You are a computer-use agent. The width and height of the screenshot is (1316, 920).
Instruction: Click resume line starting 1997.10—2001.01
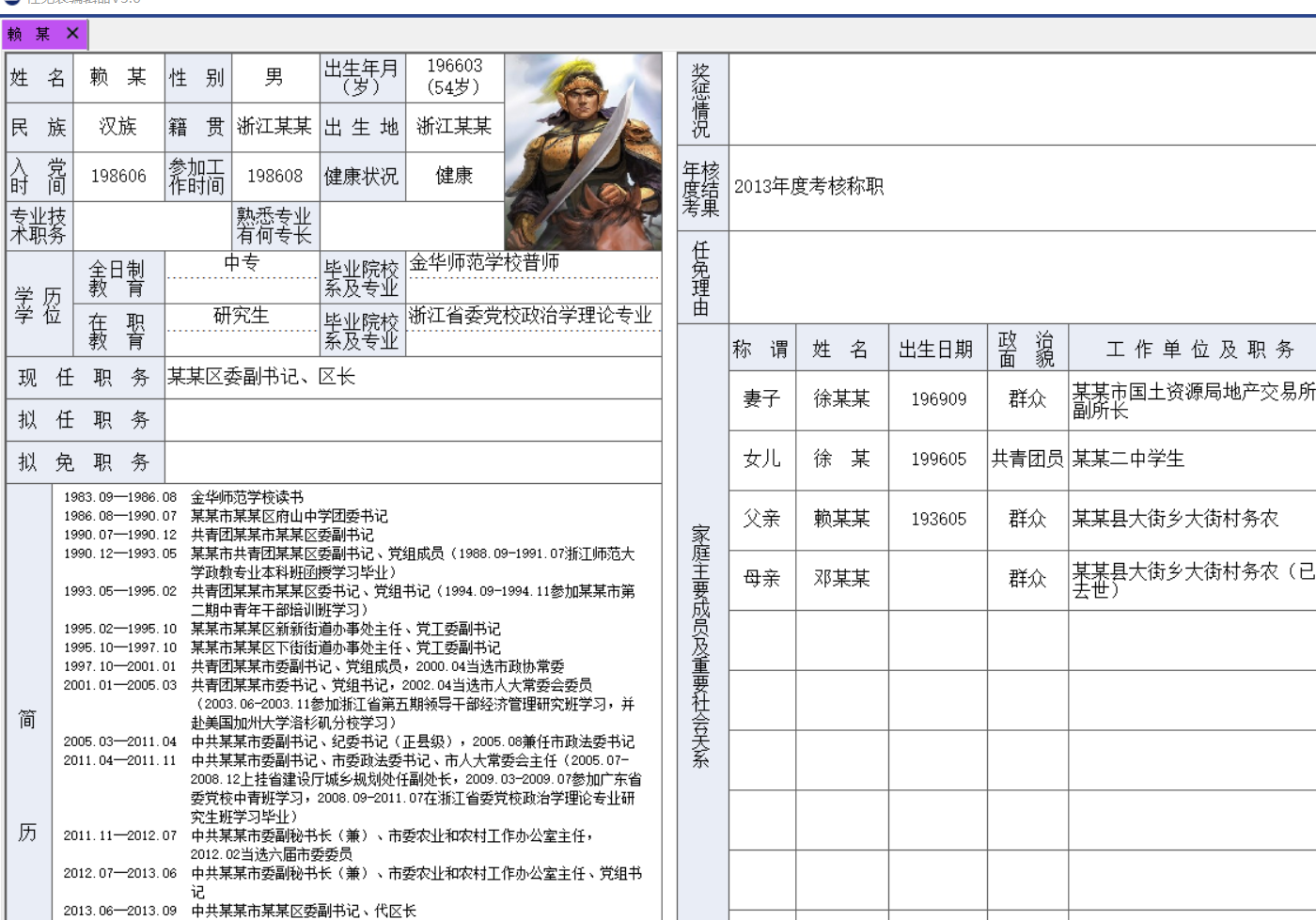314,667
